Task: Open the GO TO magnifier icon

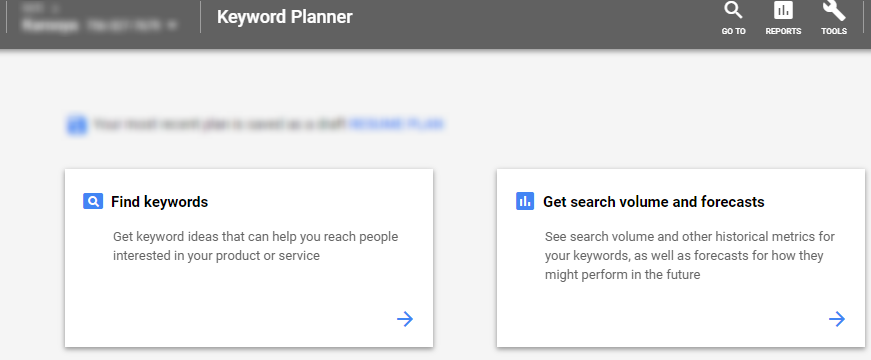Action: click(x=733, y=10)
